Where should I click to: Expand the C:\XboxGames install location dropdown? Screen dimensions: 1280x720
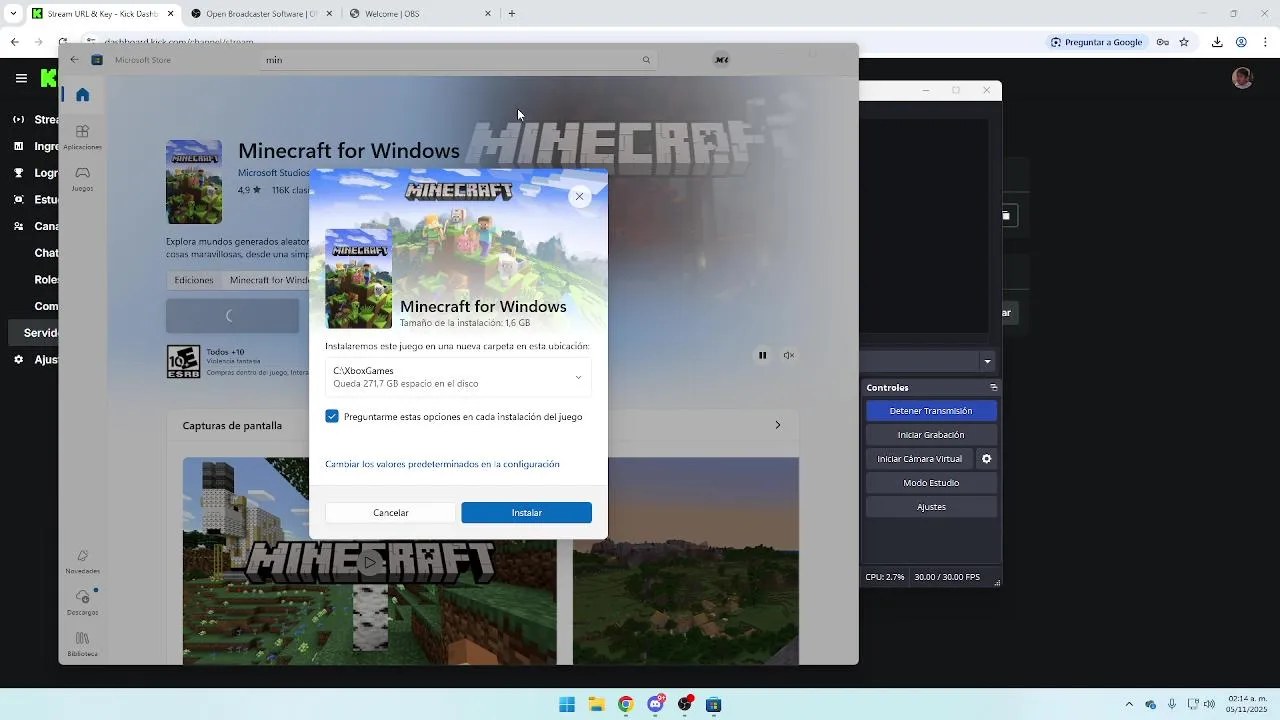click(x=458, y=377)
